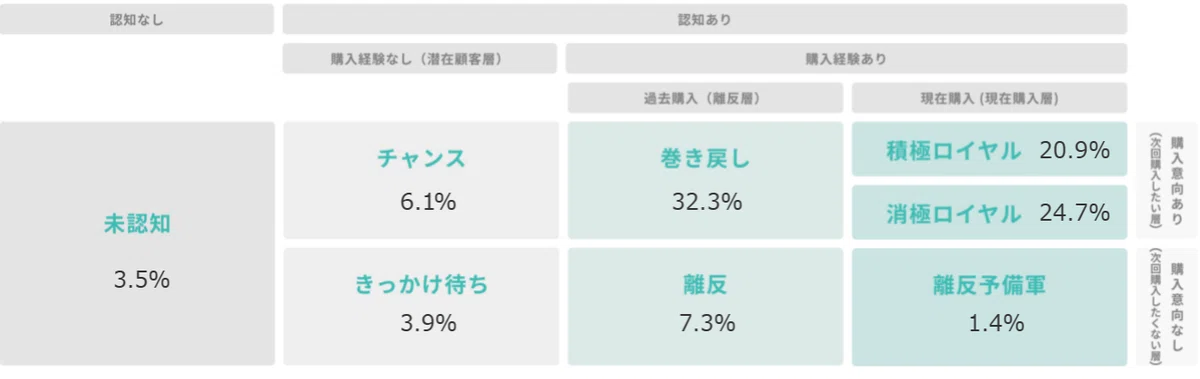Click the 認知あり header bar

coord(706,19)
